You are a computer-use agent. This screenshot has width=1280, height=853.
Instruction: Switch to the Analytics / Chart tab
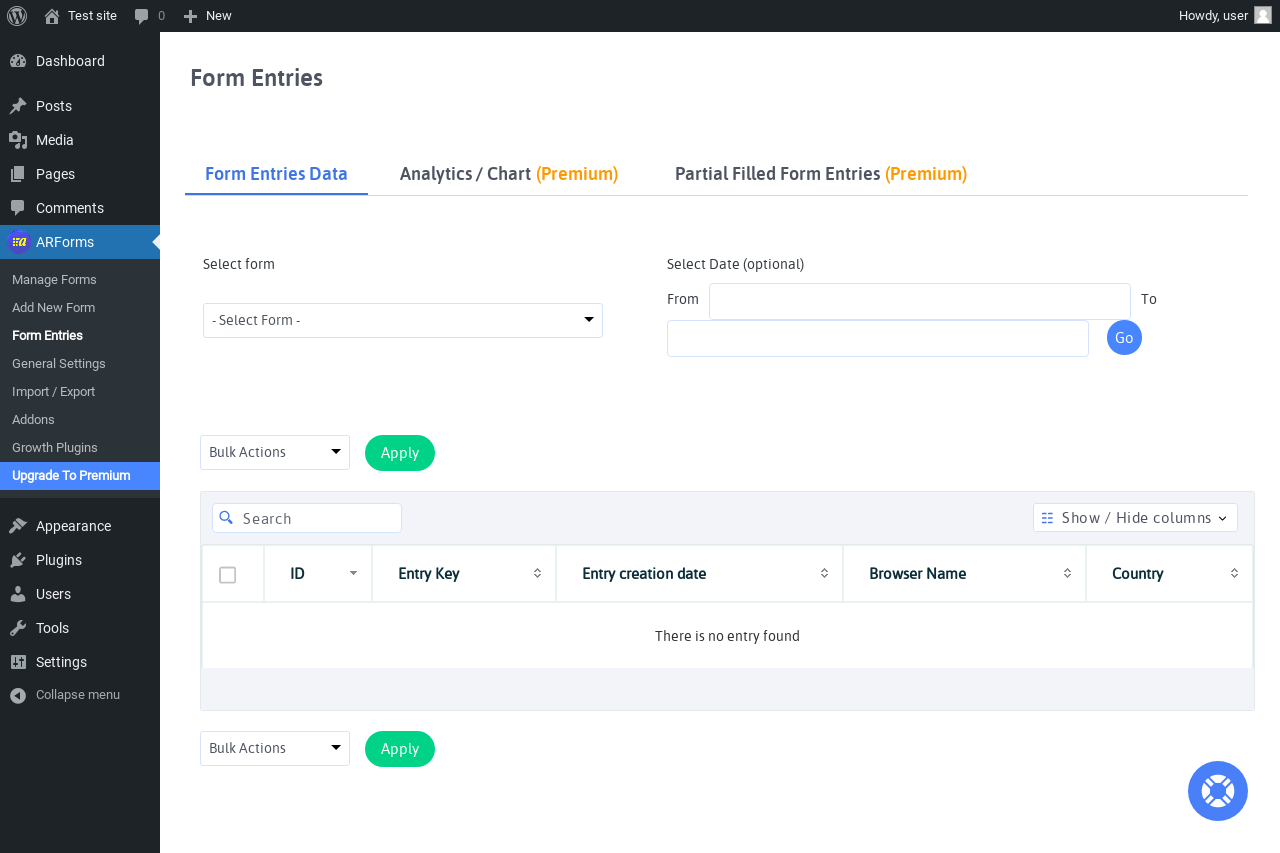click(x=509, y=174)
